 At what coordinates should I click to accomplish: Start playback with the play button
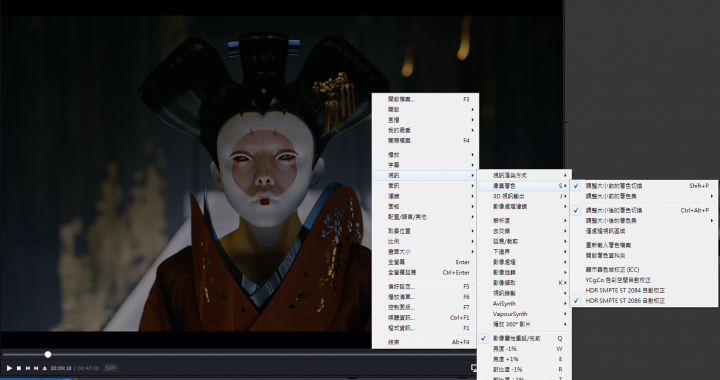(9, 368)
